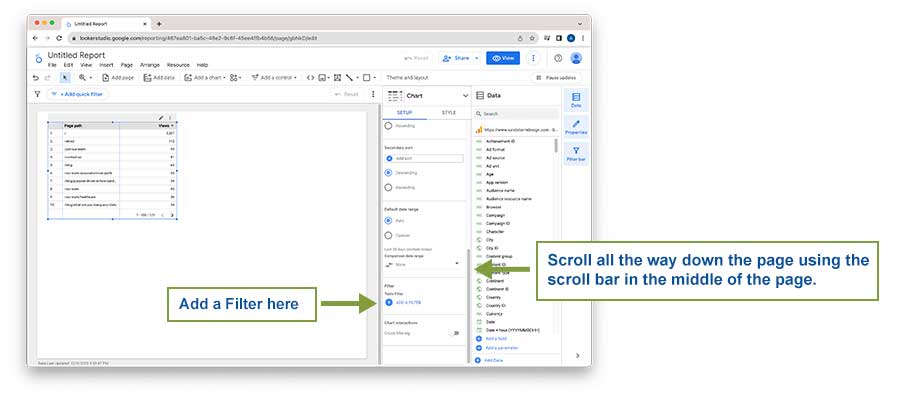Open the Shape tool dropdown arrow

pyautogui.click(x=375, y=78)
